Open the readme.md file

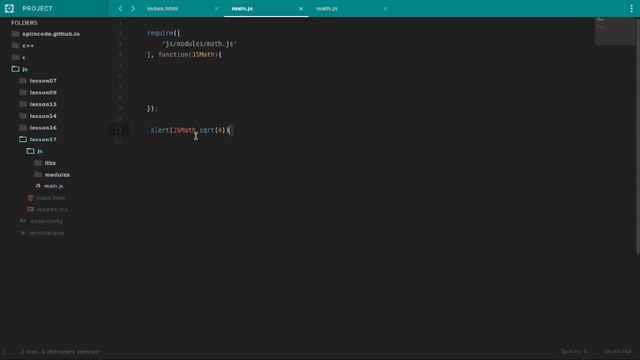click(52, 209)
